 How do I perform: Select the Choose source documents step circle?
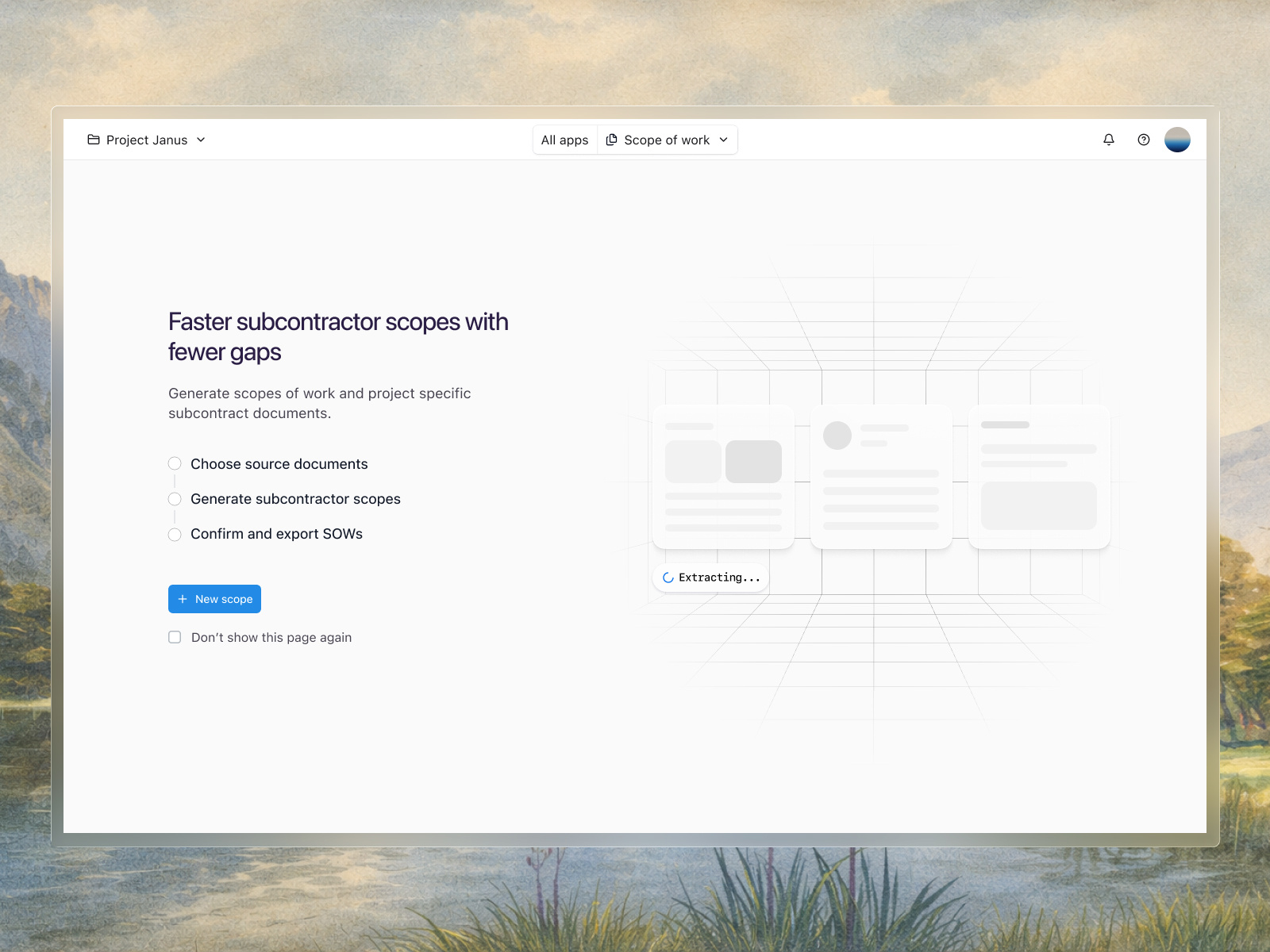[x=175, y=463]
